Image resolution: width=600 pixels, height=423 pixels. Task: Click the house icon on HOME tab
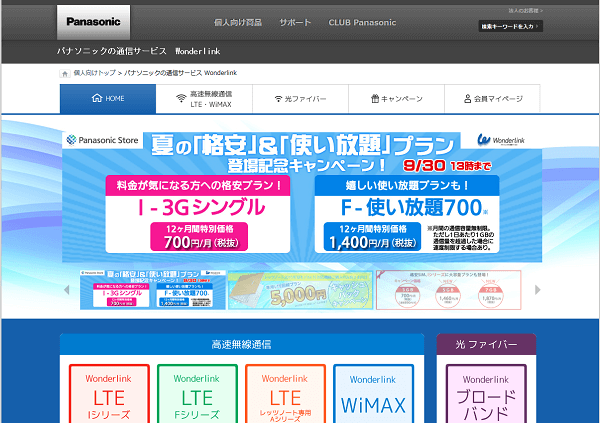click(x=97, y=98)
